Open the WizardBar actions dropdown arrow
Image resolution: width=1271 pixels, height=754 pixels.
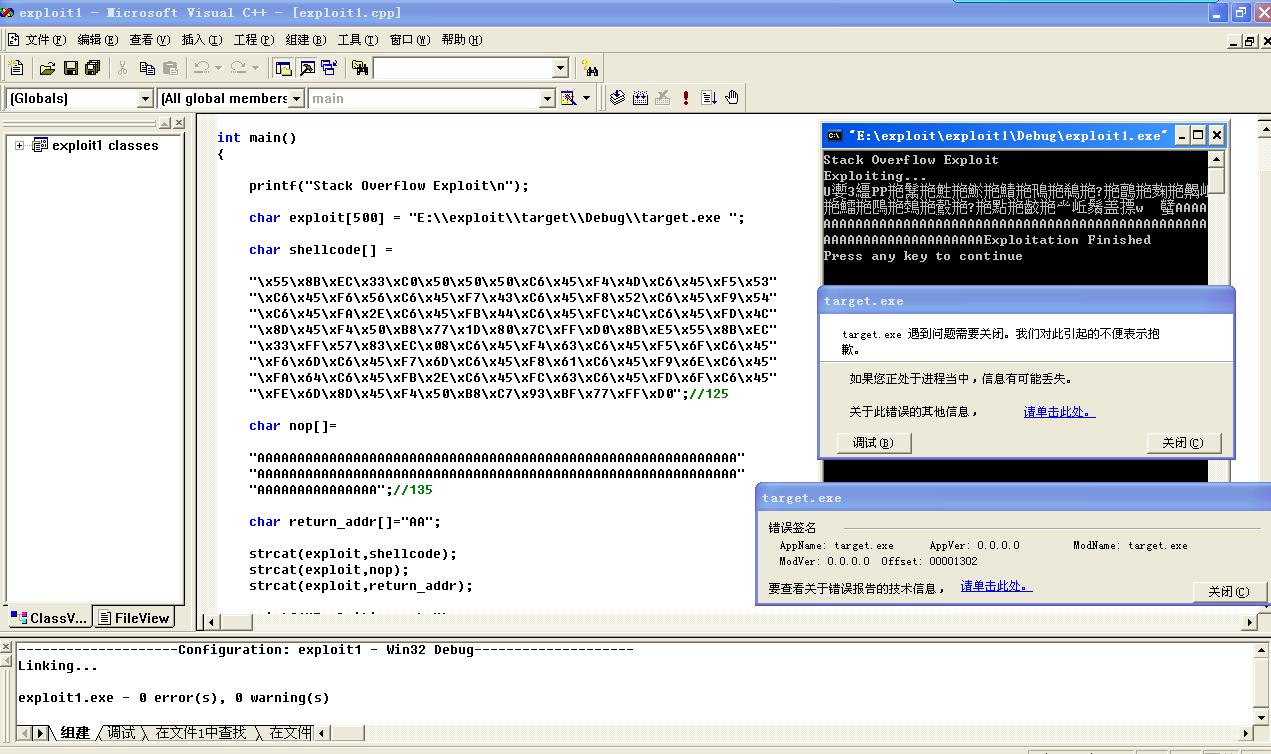[x=586, y=98]
